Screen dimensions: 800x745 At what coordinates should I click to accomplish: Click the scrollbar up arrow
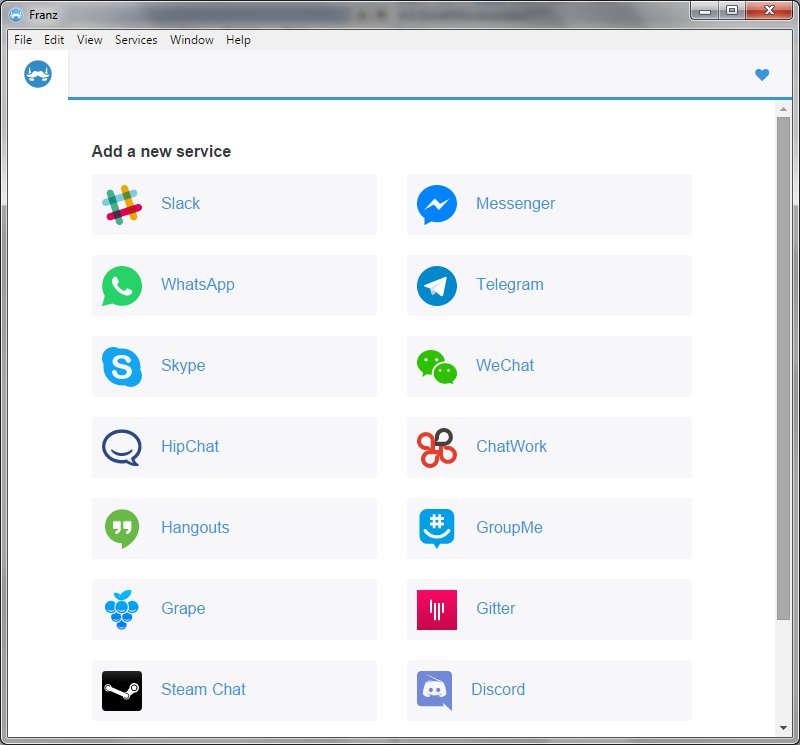(x=783, y=109)
